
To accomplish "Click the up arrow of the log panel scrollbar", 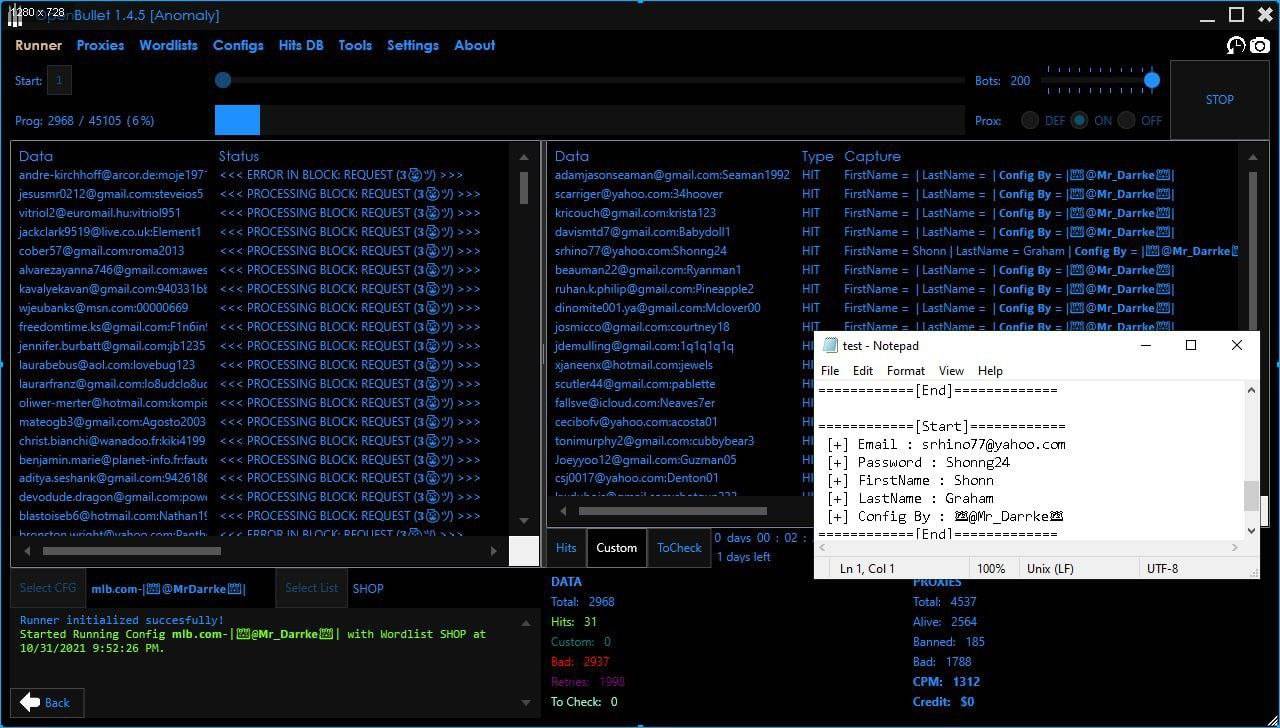I will click(525, 623).
